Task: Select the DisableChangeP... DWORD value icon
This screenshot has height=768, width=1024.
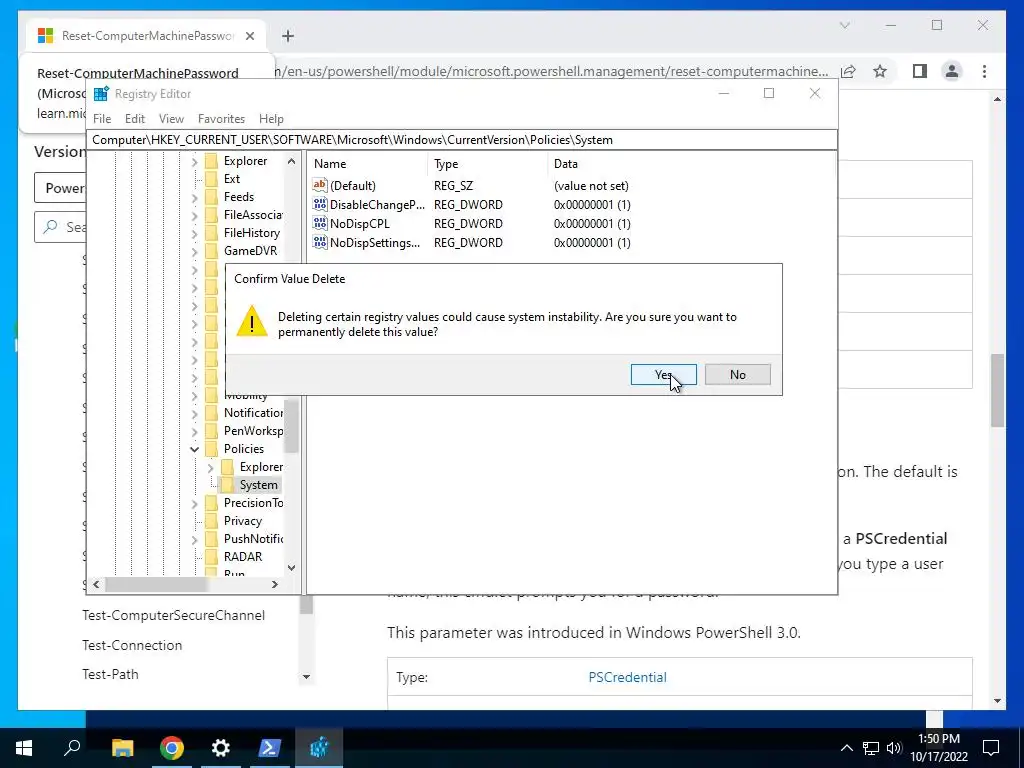Action: [x=319, y=204]
